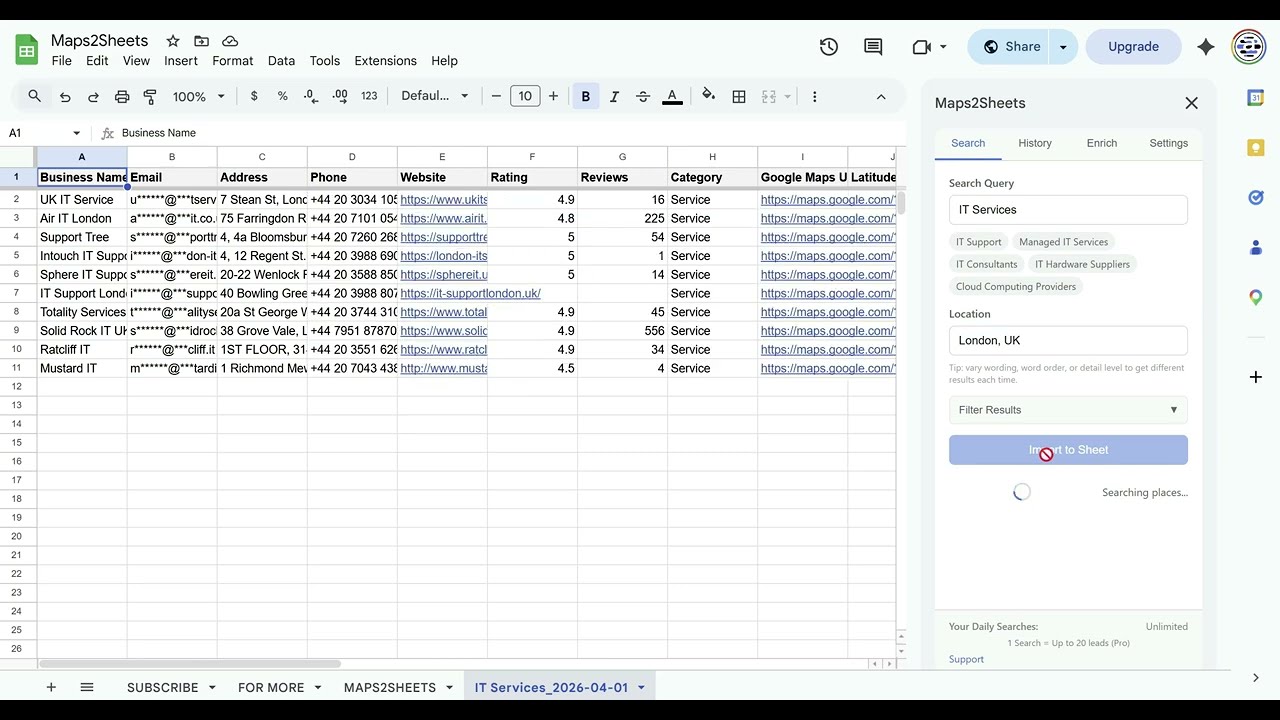Click the Share button

tap(1011, 47)
